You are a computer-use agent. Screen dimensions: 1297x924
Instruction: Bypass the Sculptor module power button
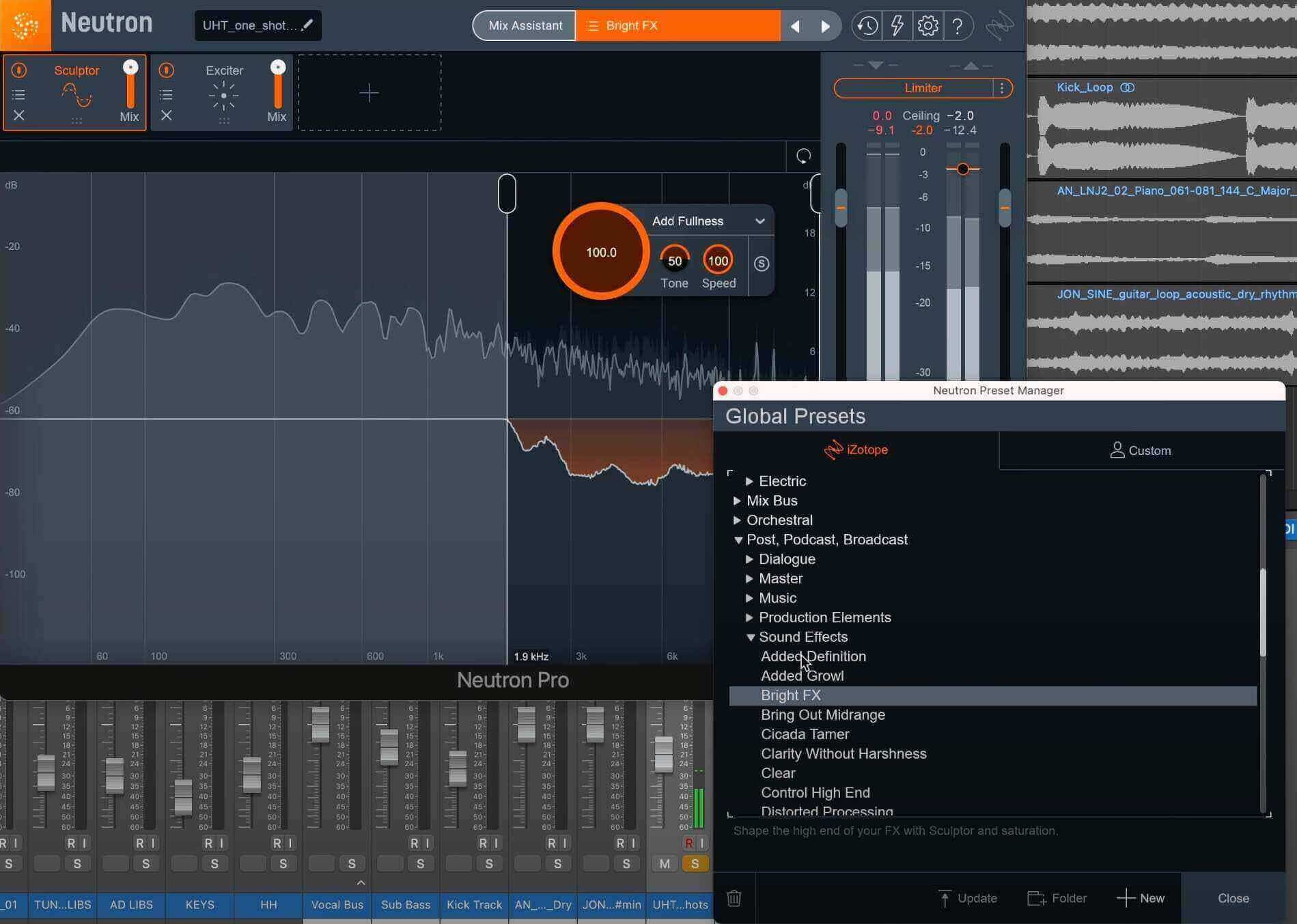[19, 70]
